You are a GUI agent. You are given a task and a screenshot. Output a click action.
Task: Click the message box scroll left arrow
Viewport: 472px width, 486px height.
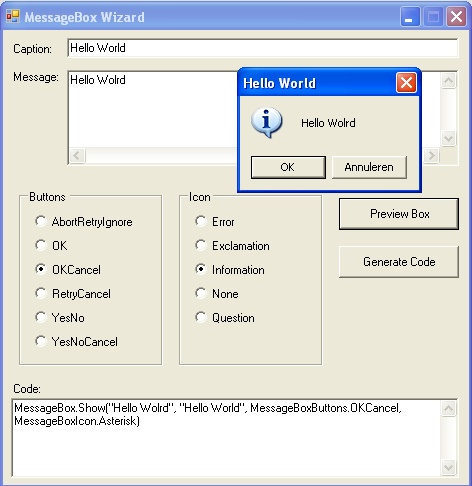(77, 155)
